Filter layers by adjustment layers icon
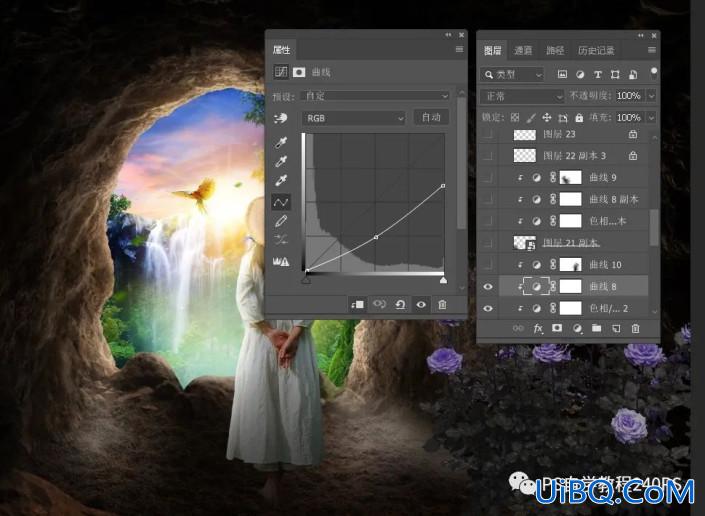The width and height of the screenshot is (705, 516). click(x=580, y=74)
